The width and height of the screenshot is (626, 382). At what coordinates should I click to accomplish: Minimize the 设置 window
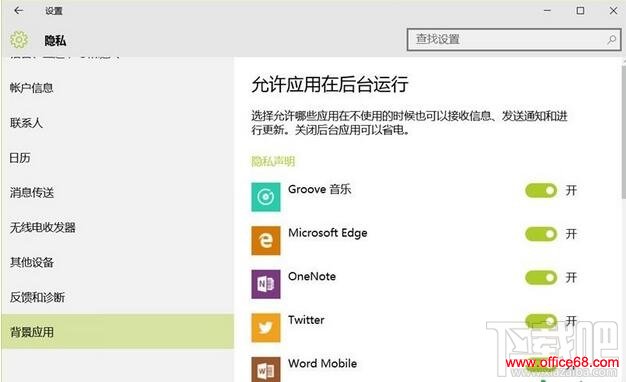[547, 11]
